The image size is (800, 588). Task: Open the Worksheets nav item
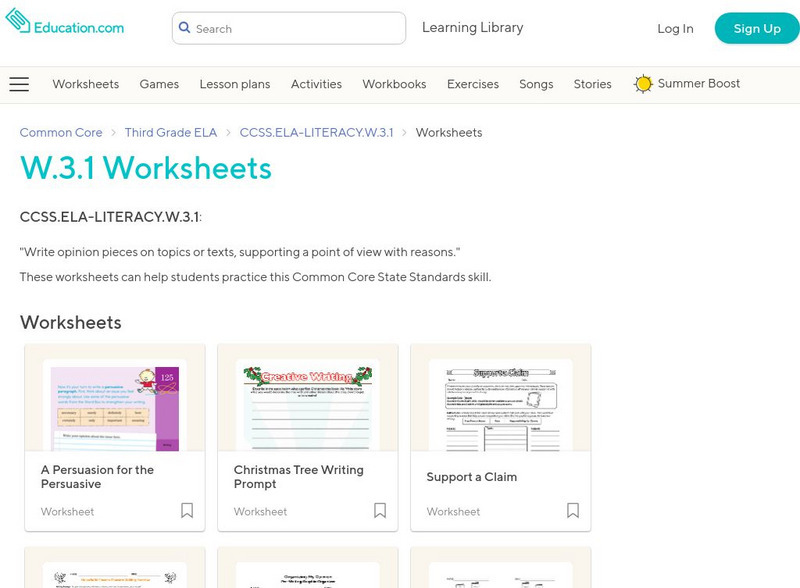click(x=86, y=84)
